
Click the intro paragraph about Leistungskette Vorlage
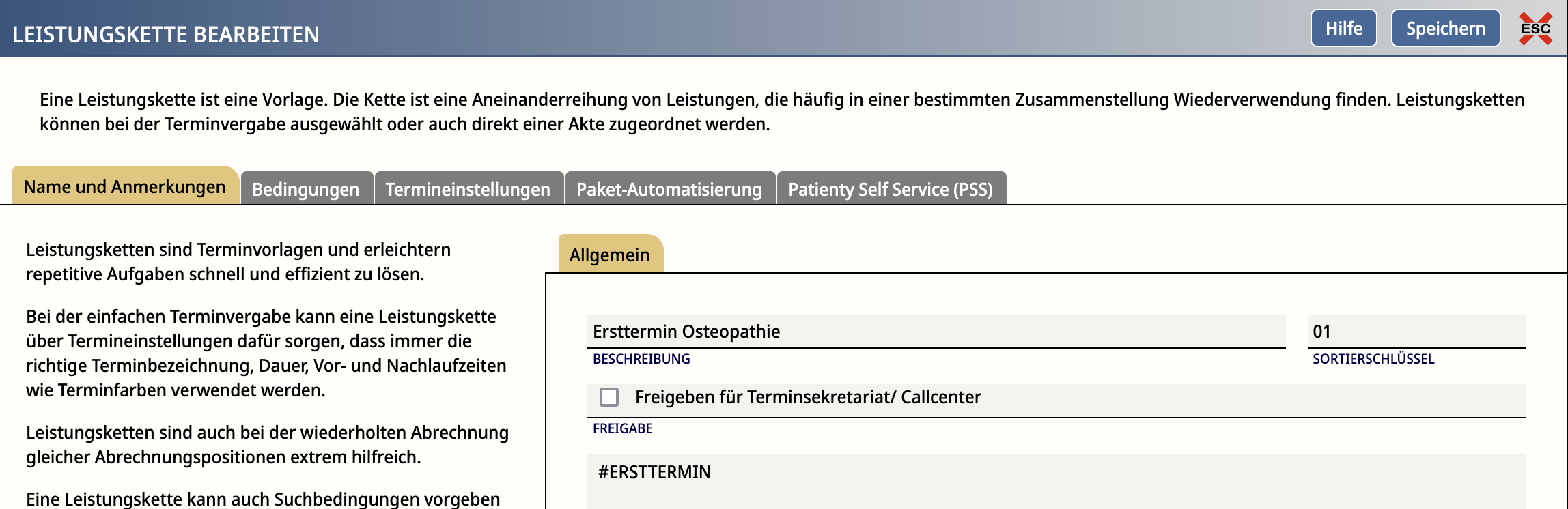click(x=782, y=112)
